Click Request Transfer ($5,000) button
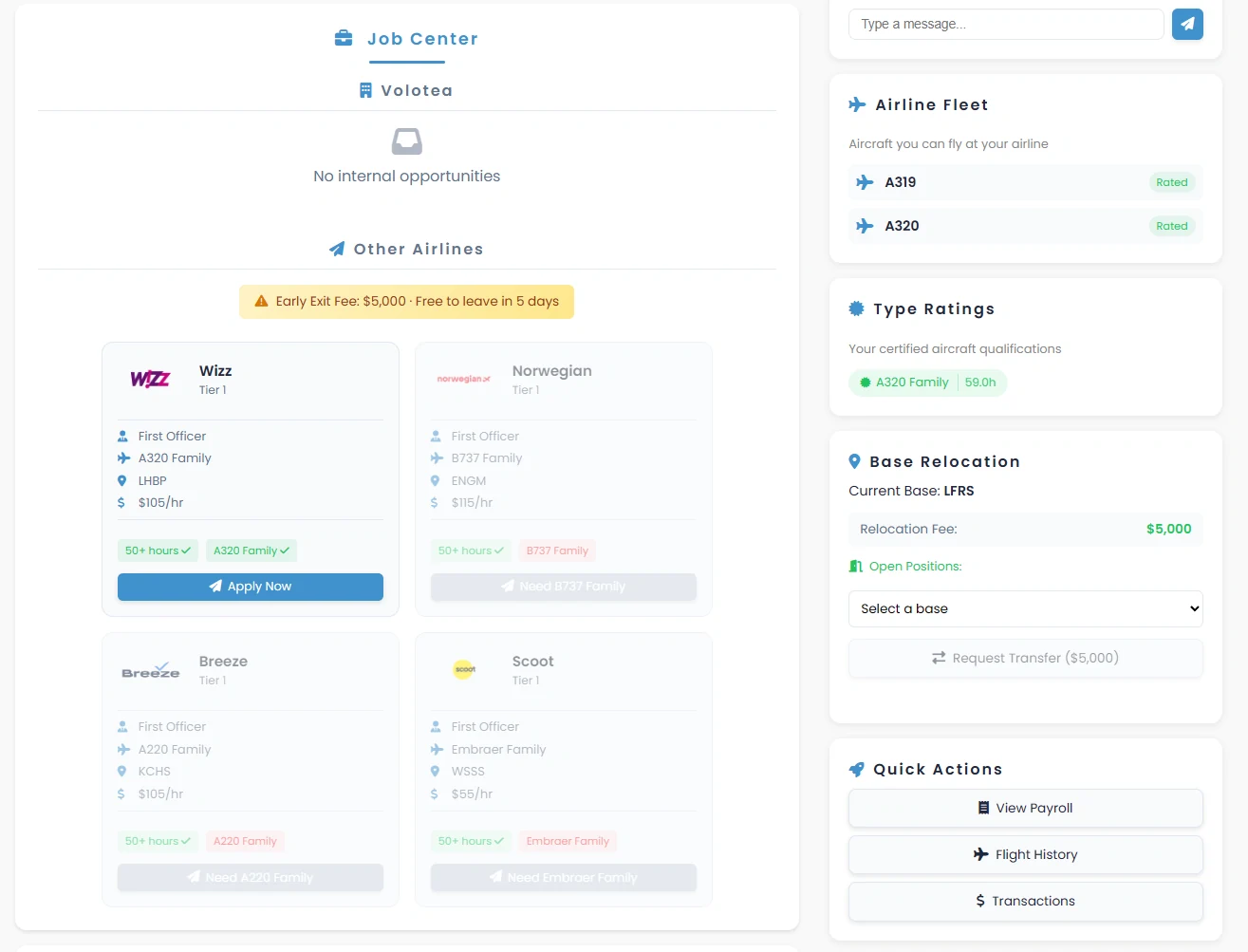The image size is (1248, 952). pyautogui.click(x=1026, y=658)
